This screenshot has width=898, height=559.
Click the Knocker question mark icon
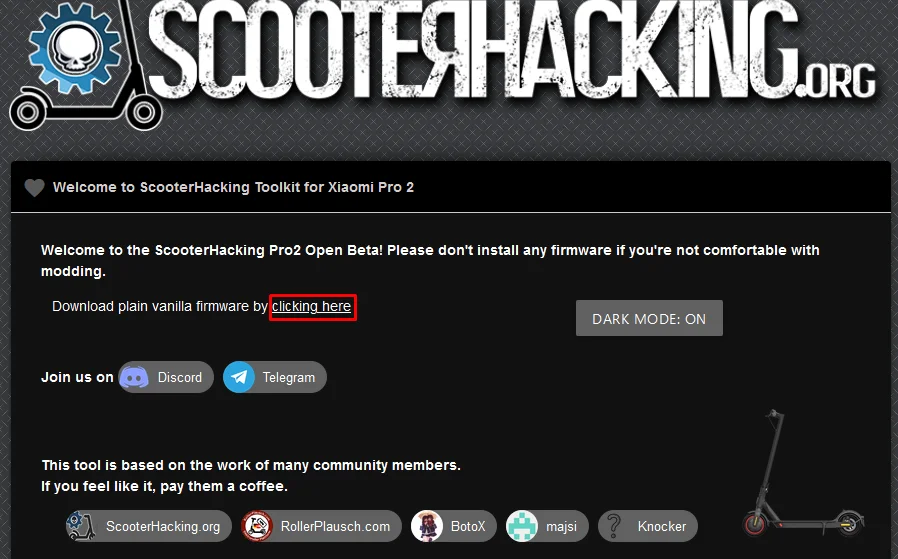(614, 526)
